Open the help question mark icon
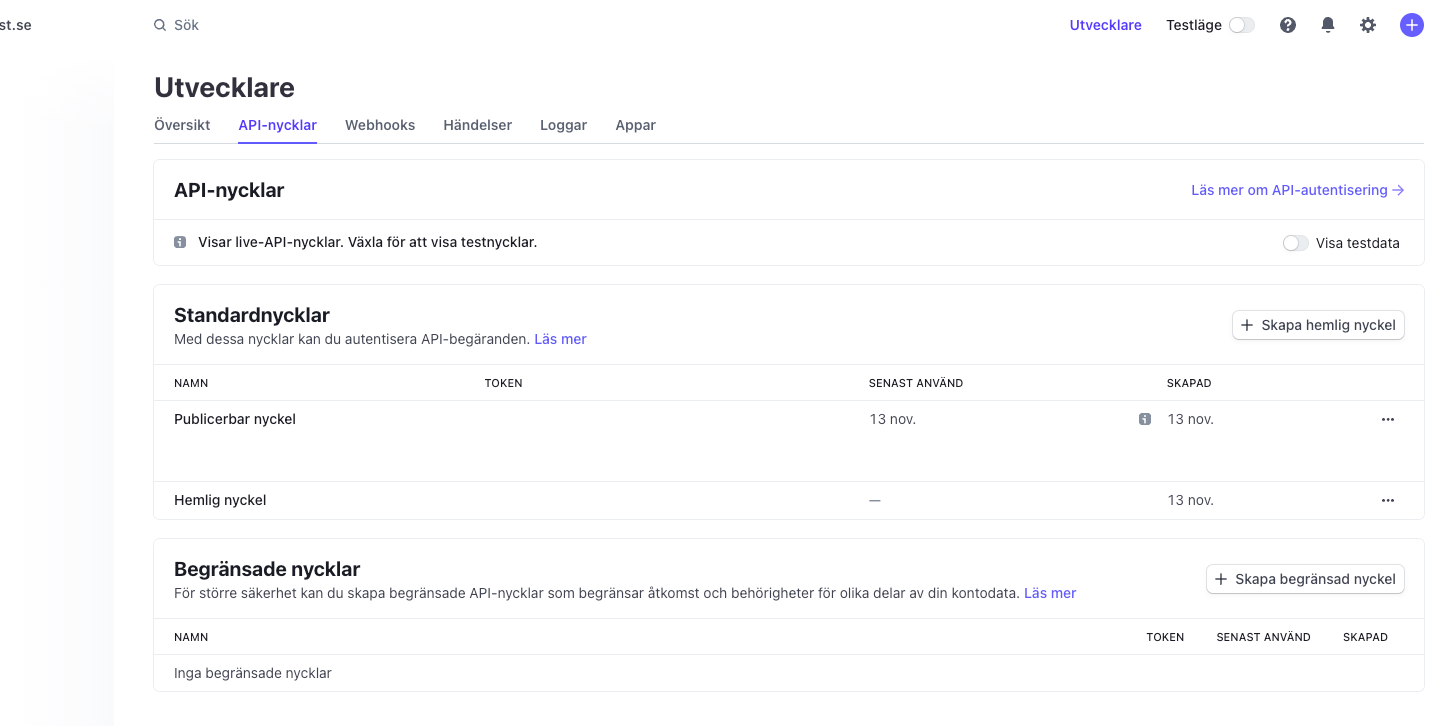Screen dimensions: 1432x726 pos(1288,25)
